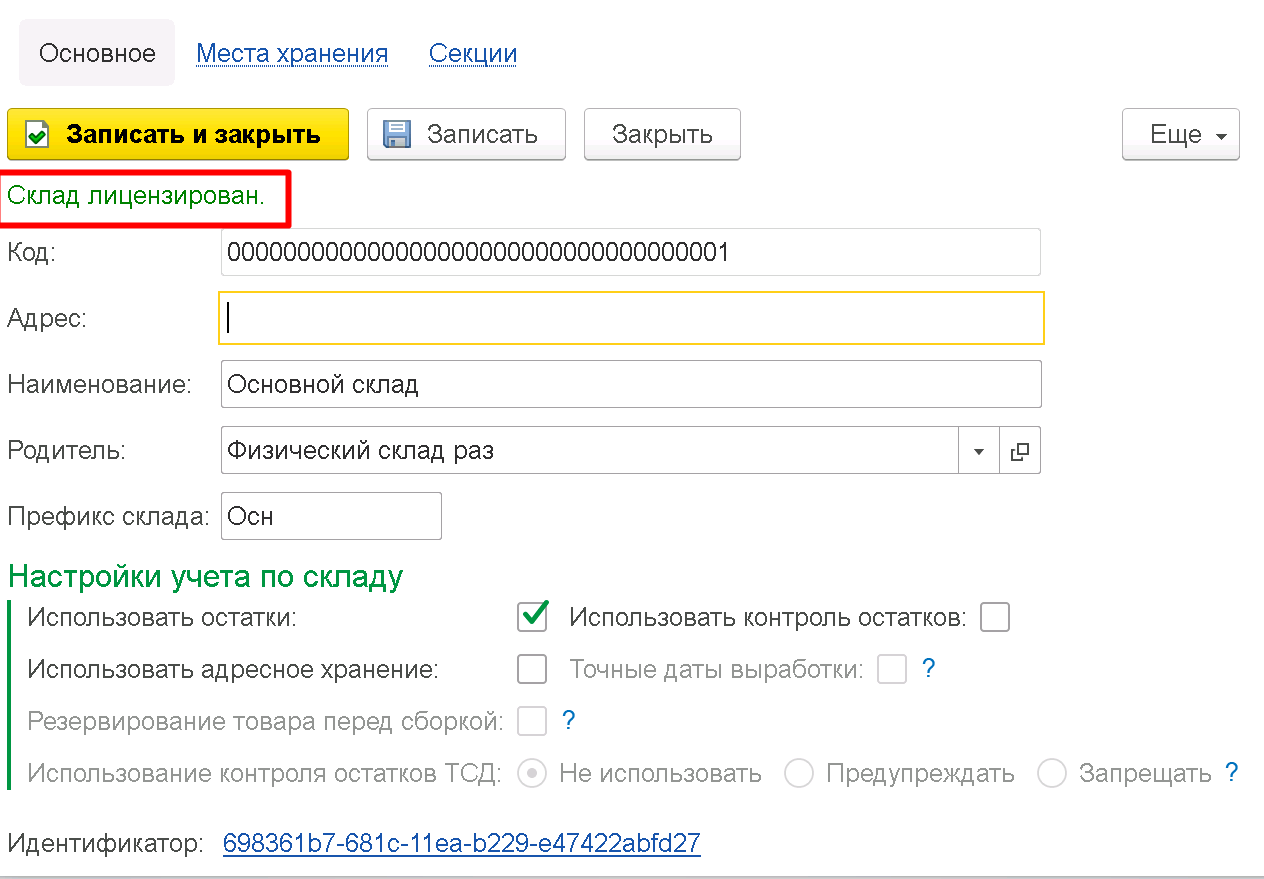
Task: Click the Префикс склада label
Action: pos(108,516)
